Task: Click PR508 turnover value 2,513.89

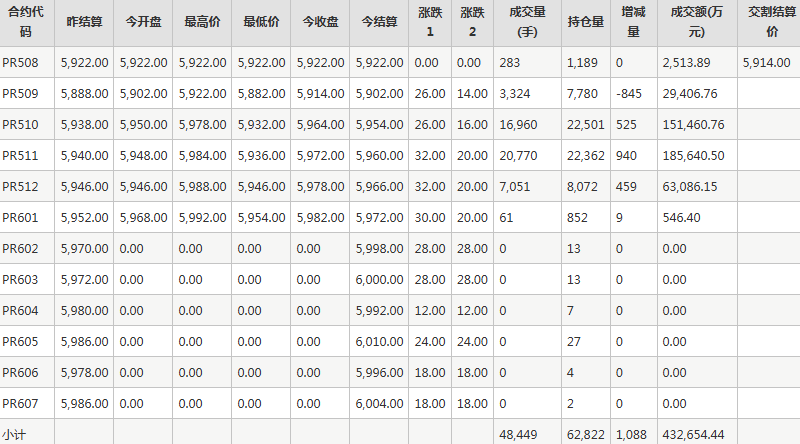Action: 686,63
